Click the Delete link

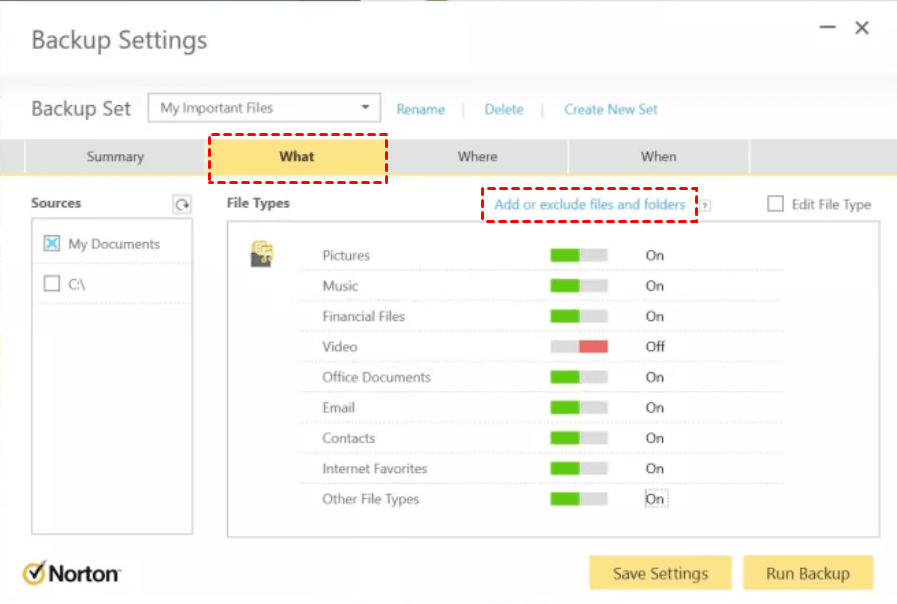click(x=504, y=109)
